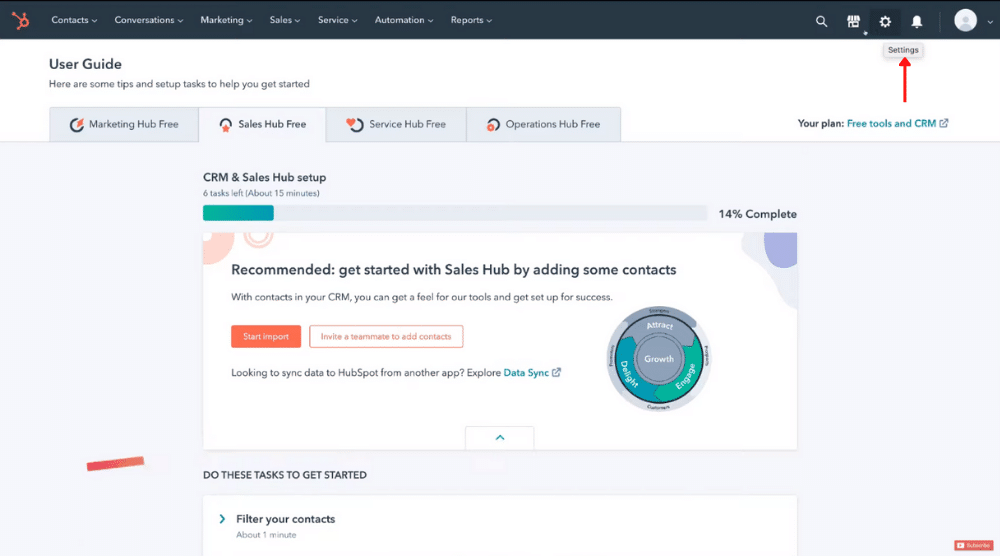Open Free tools and CRM plan link
1000x556 pixels.
click(x=897, y=123)
